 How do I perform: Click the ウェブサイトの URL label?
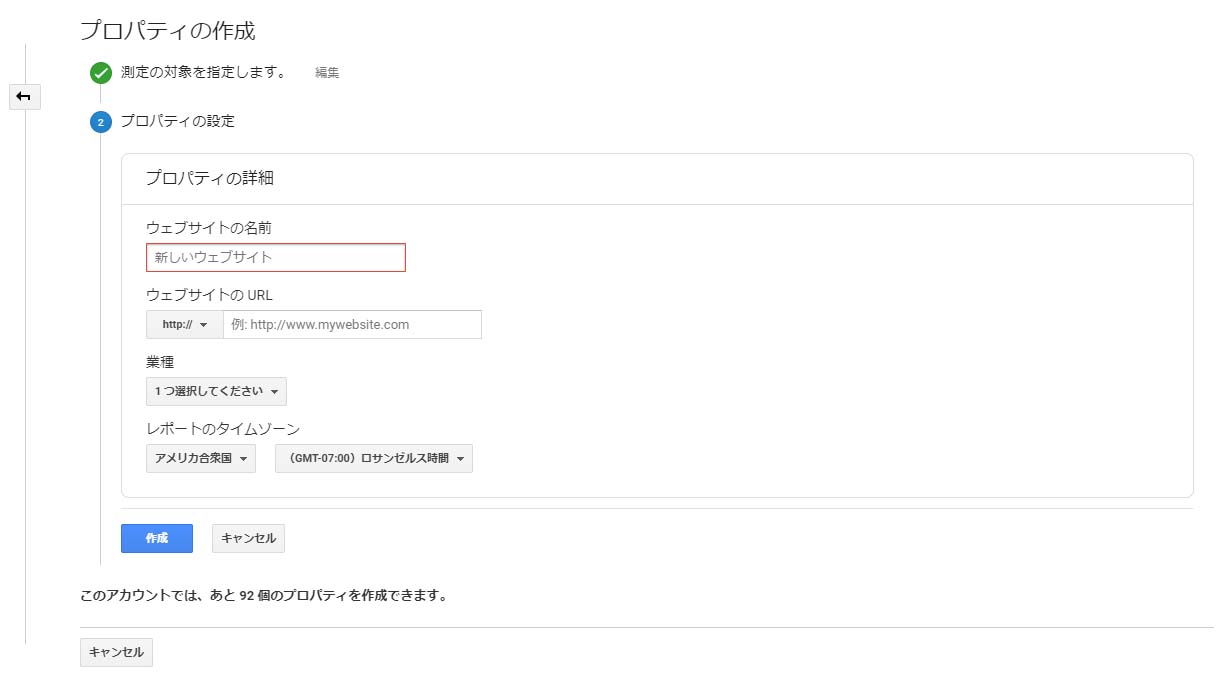[209, 295]
